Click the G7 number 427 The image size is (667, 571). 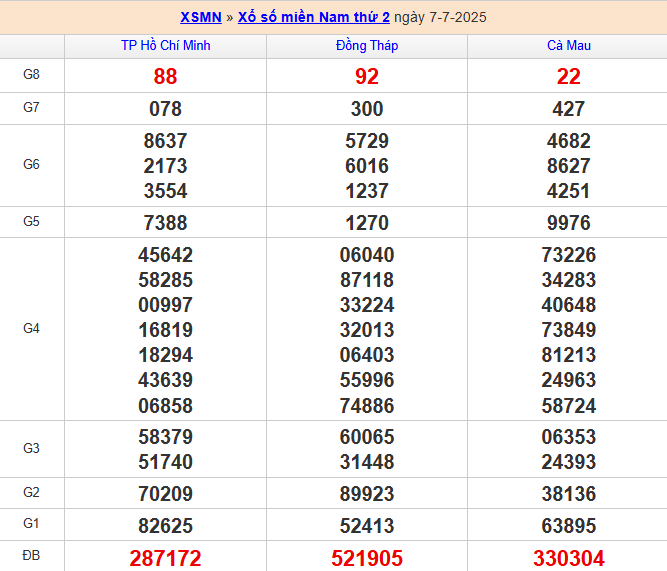pyautogui.click(x=569, y=109)
